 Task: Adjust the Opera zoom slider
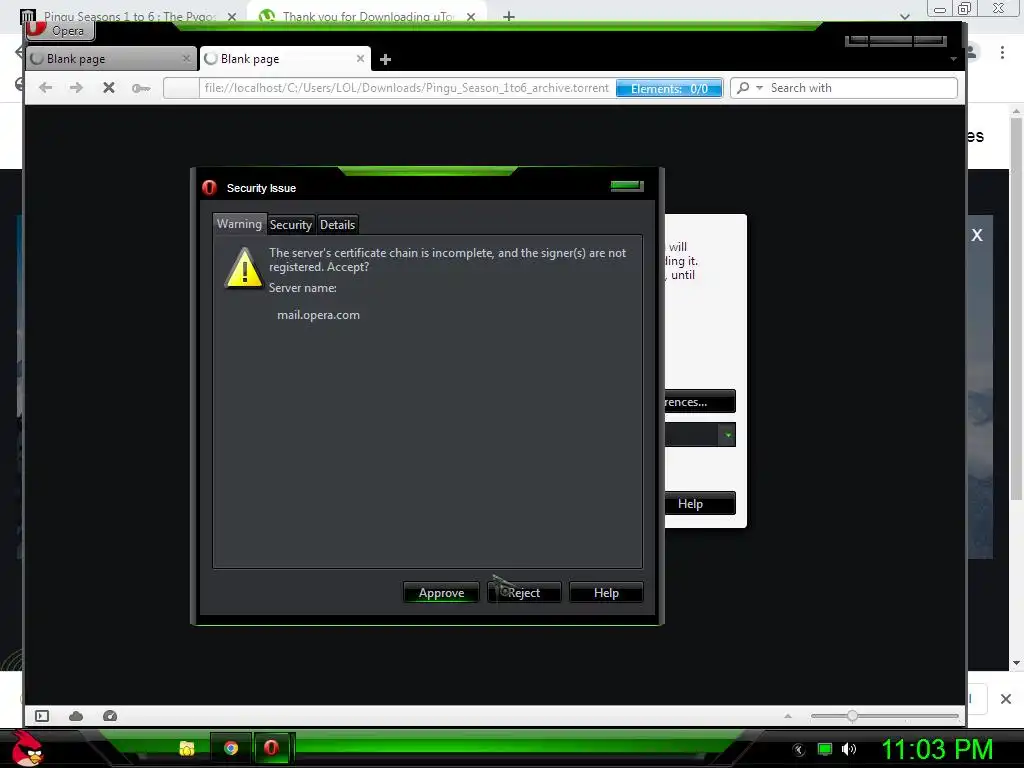852,716
